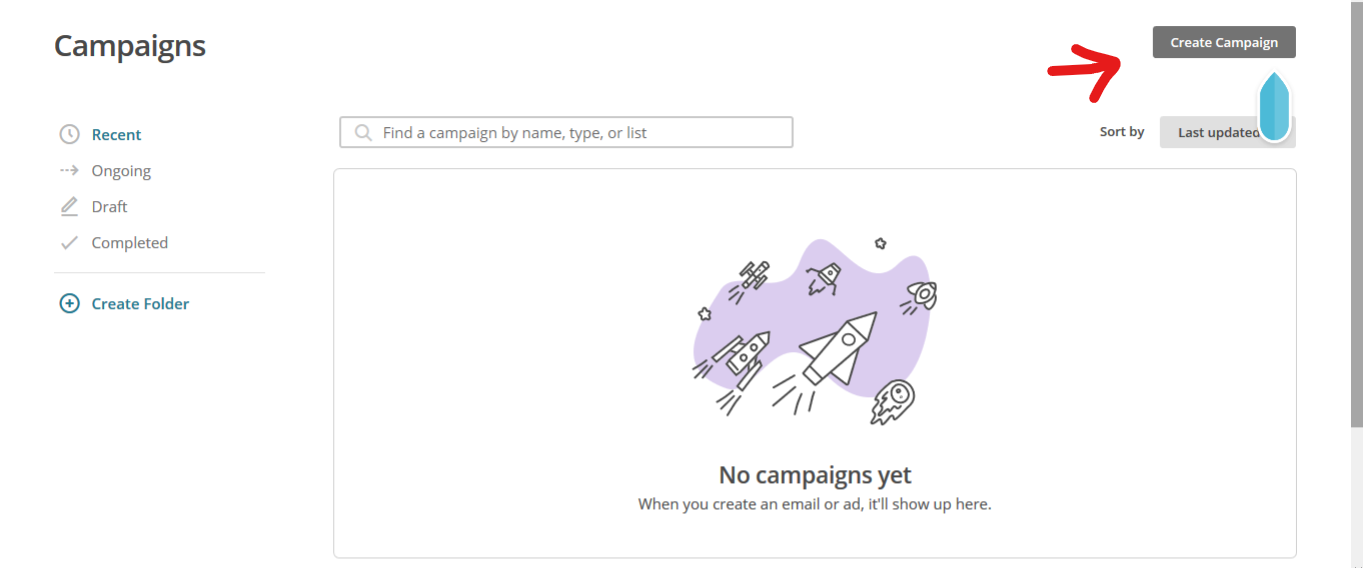The height and width of the screenshot is (568, 1363).
Task: Click the clock icon beside Recent
Action: point(69,134)
